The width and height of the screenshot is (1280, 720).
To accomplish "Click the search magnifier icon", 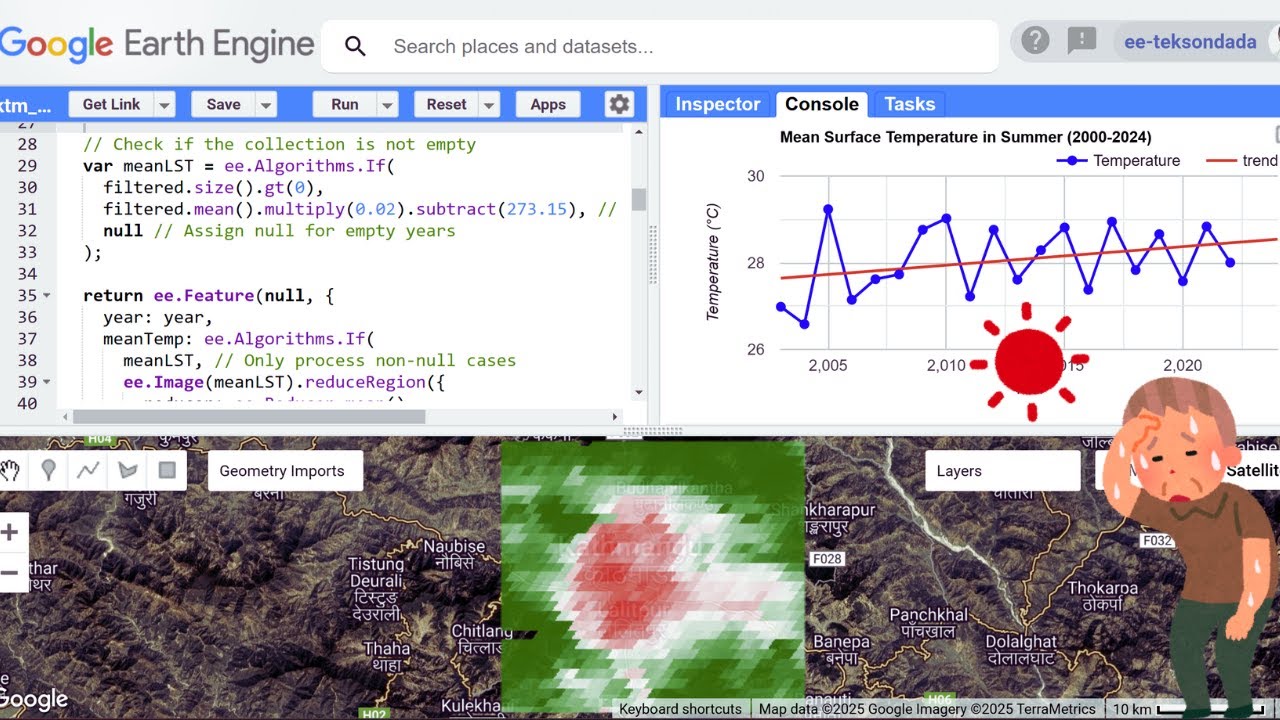I will 355,46.
